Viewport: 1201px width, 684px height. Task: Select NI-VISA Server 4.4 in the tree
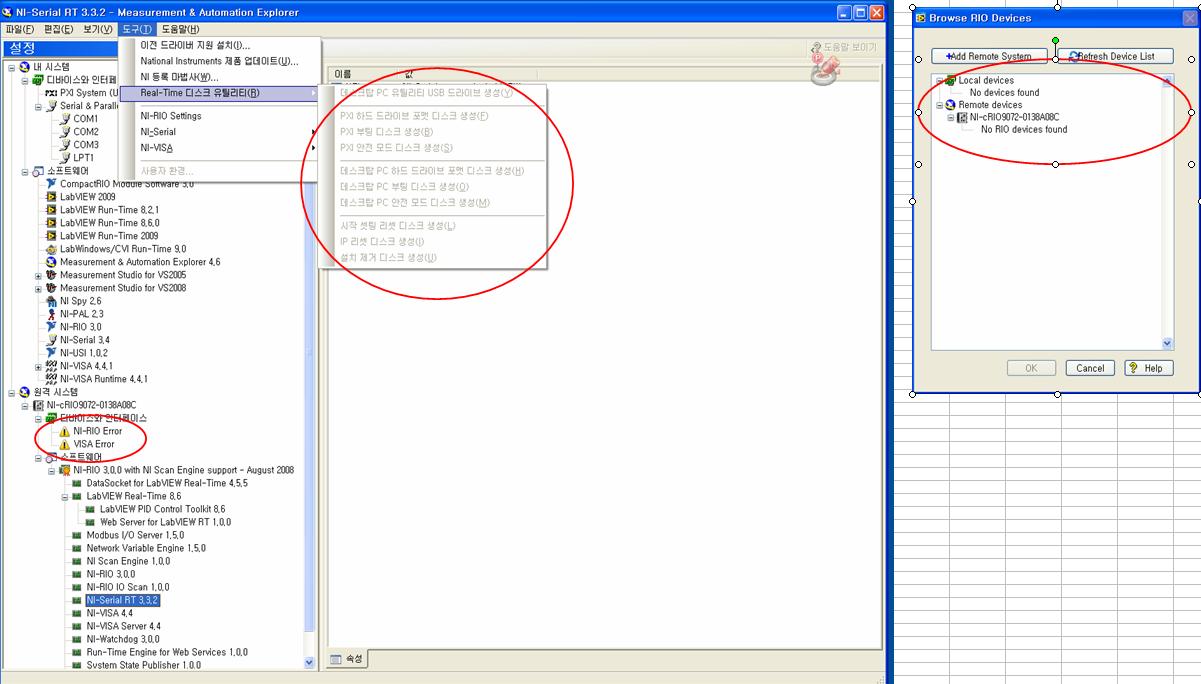[x=123, y=626]
